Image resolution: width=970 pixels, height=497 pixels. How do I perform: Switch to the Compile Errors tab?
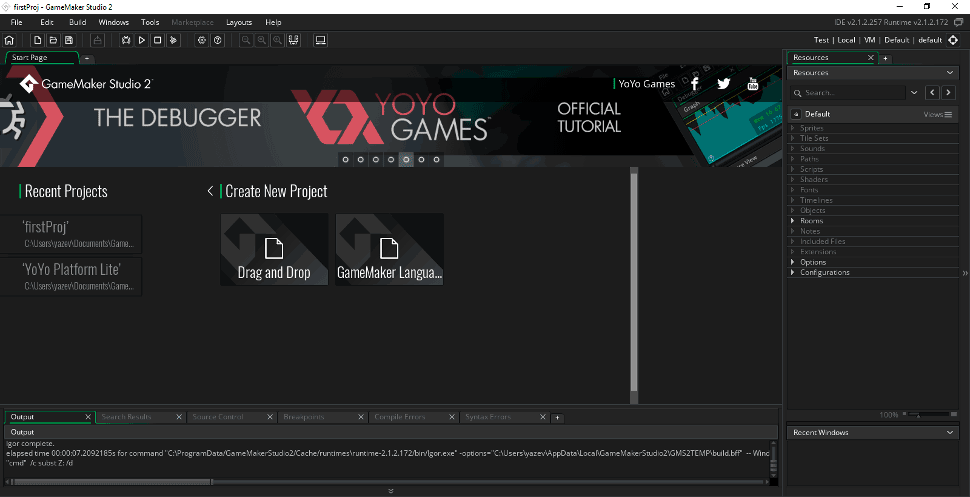(400, 417)
